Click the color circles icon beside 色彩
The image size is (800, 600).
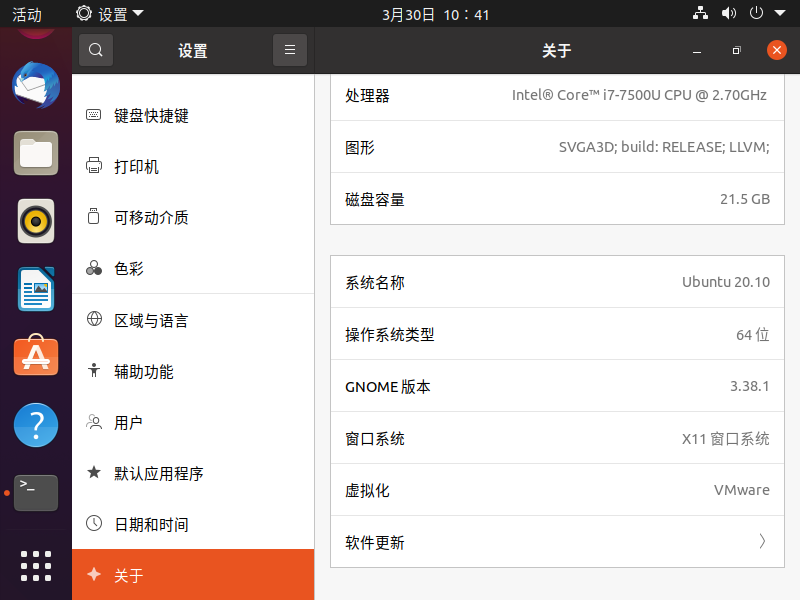pos(93,268)
